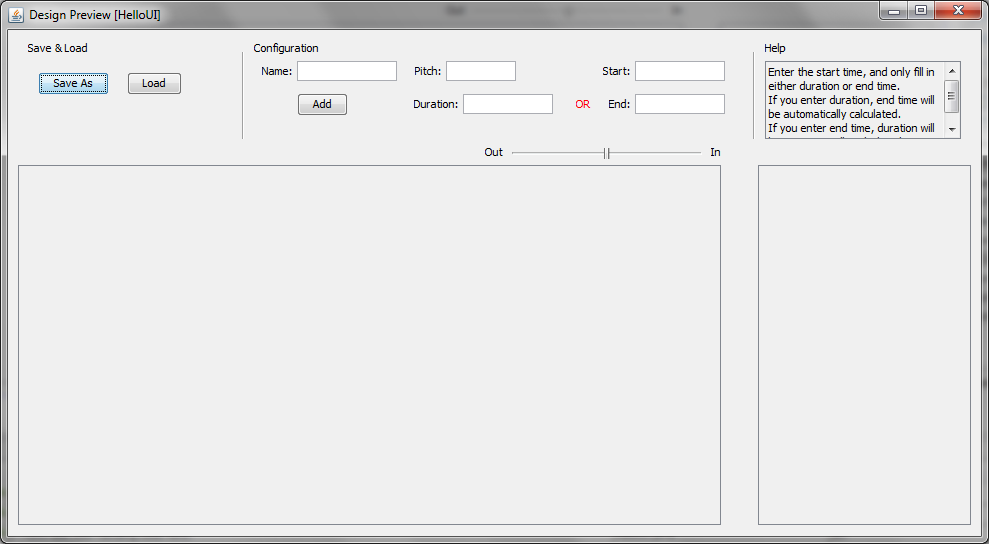Click the Help panel scrollbar thumb
This screenshot has height=544, width=989.
tap(952, 97)
